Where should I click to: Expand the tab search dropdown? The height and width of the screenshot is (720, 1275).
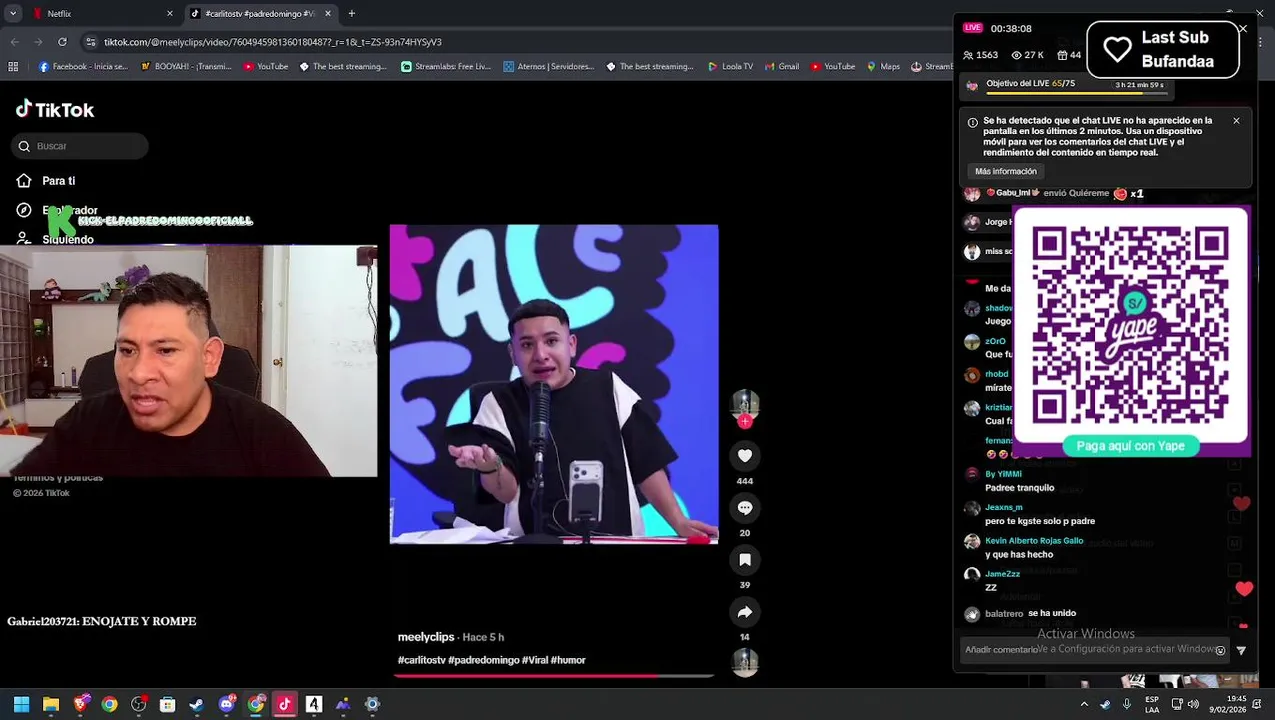(12, 13)
